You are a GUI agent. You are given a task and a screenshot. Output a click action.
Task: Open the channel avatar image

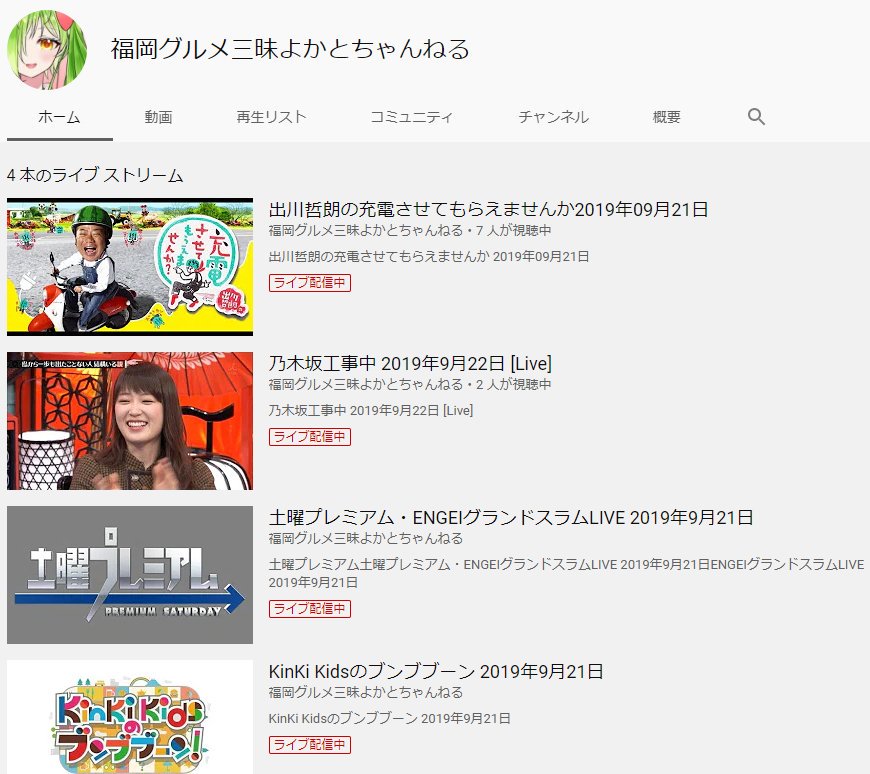pyautogui.click(x=47, y=50)
